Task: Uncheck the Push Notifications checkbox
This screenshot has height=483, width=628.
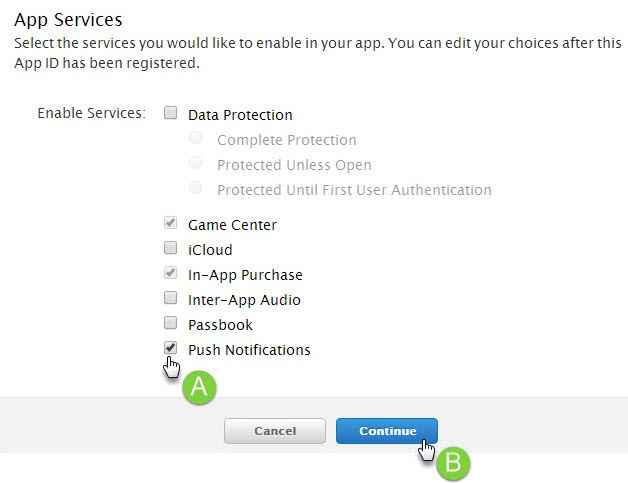Action: coord(171,349)
